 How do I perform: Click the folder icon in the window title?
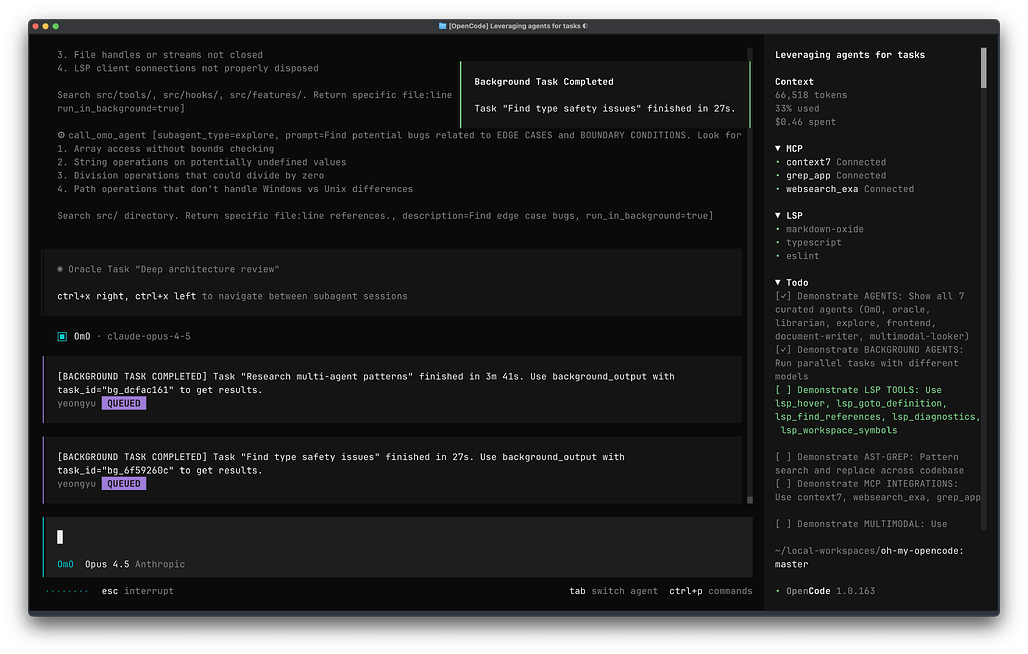(442, 25)
